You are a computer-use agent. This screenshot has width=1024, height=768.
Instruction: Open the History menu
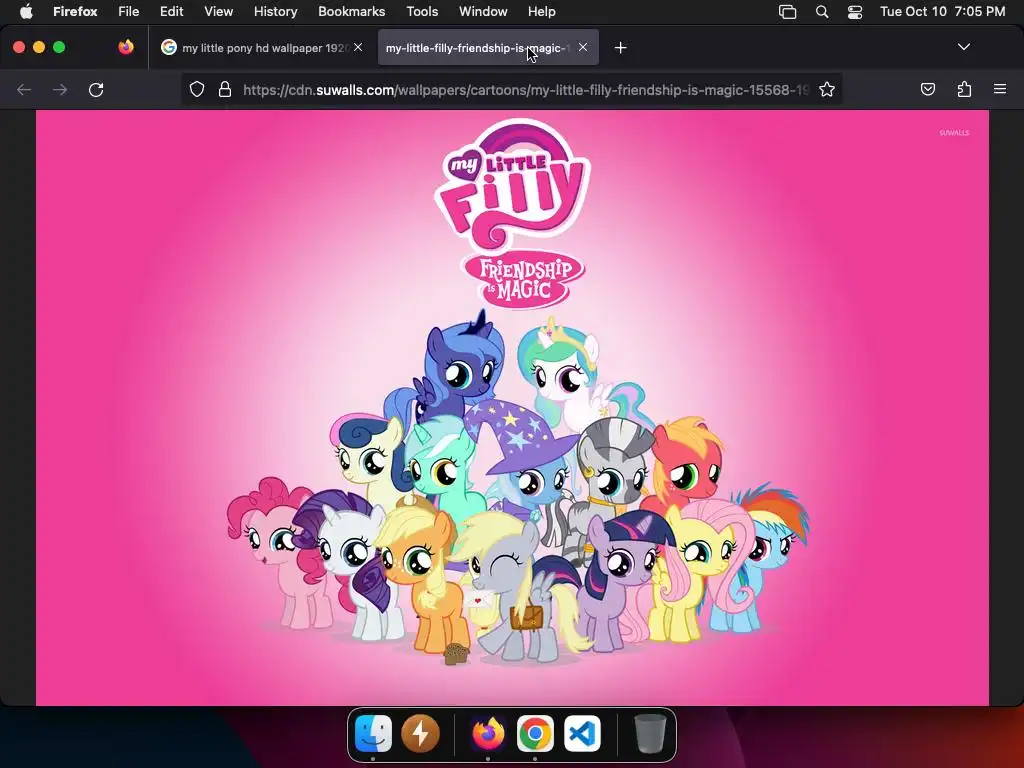pos(276,11)
